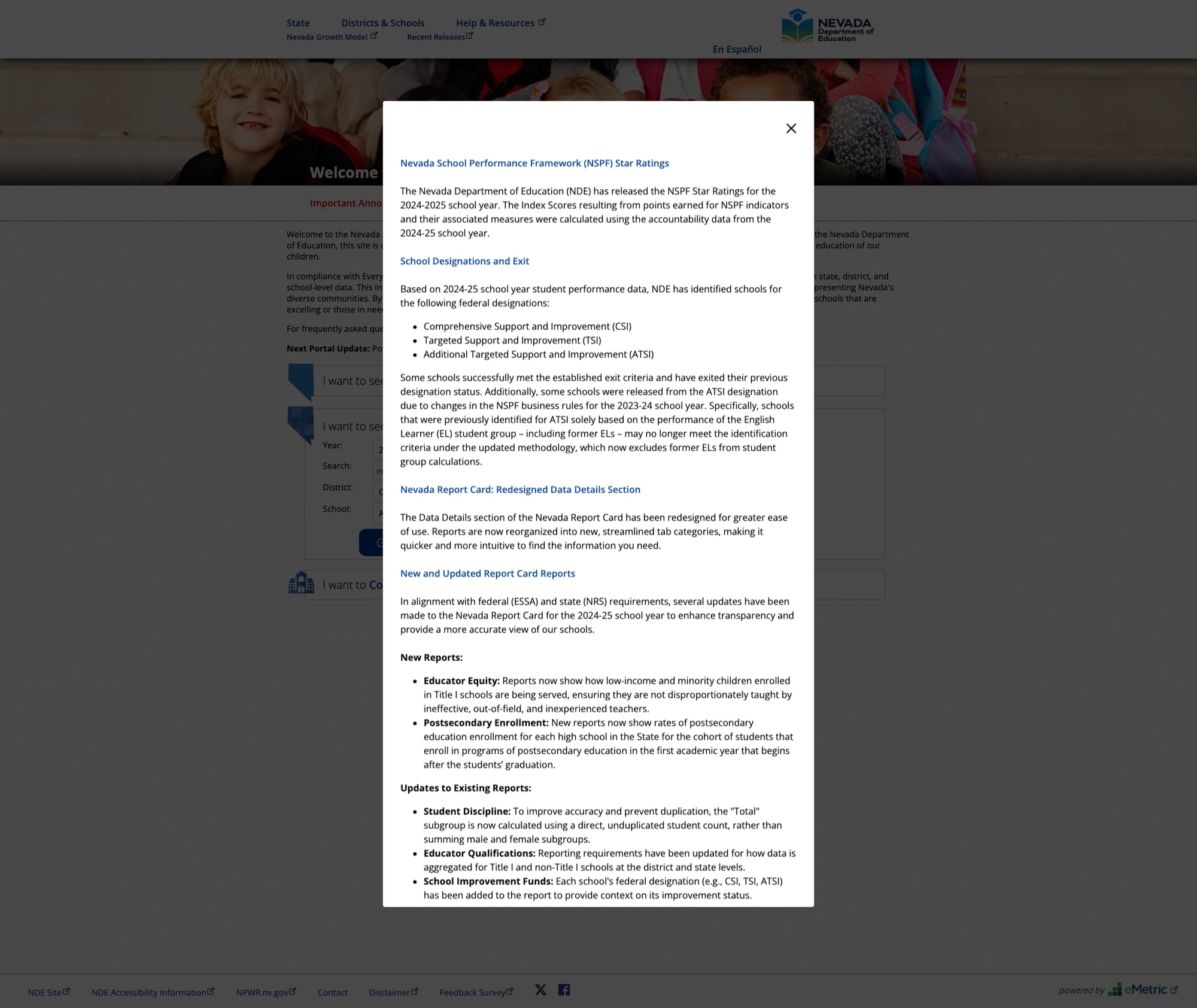
Task: Click the Nevada state map icon beside the first 'I want to see' row
Action: [x=301, y=381]
